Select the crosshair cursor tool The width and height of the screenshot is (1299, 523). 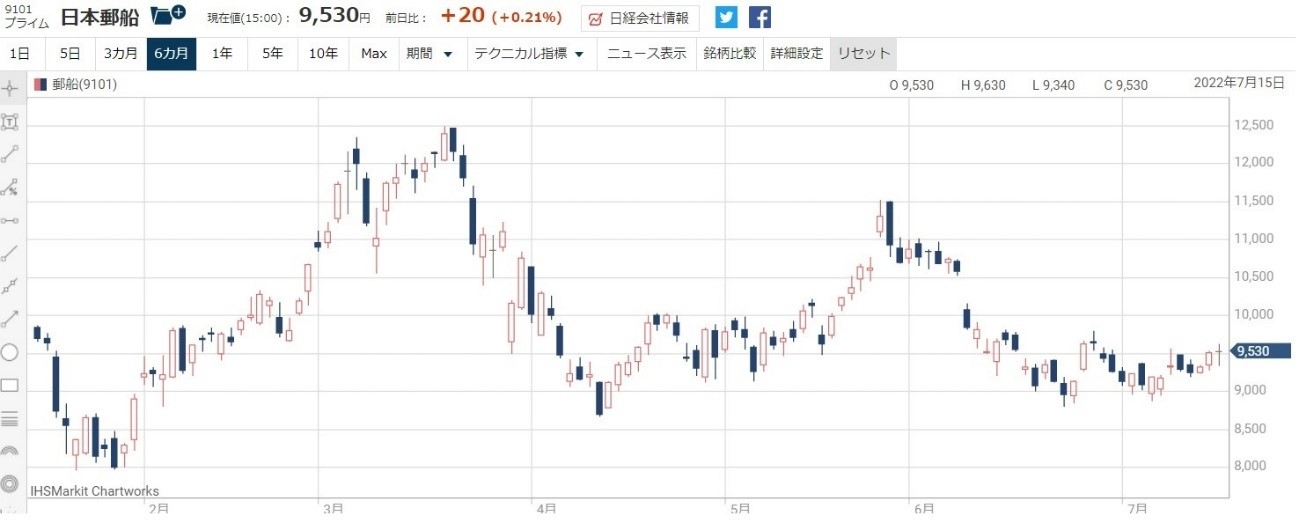pyautogui.click(x=11, y=88)
